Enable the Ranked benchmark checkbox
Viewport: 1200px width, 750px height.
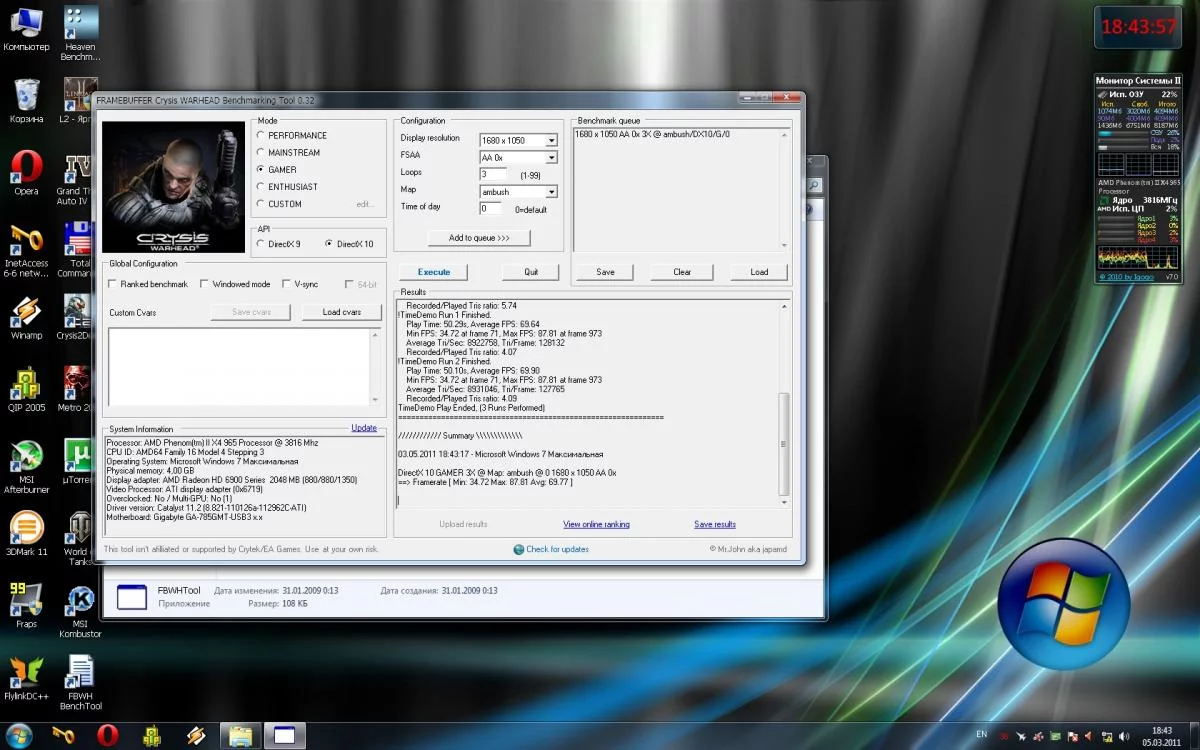pos(113,284)
